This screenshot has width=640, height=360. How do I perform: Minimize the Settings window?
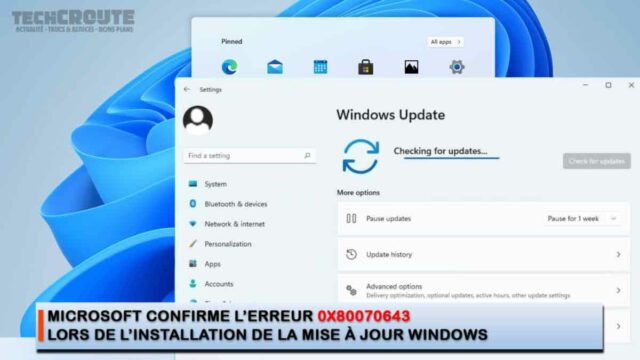585,85
